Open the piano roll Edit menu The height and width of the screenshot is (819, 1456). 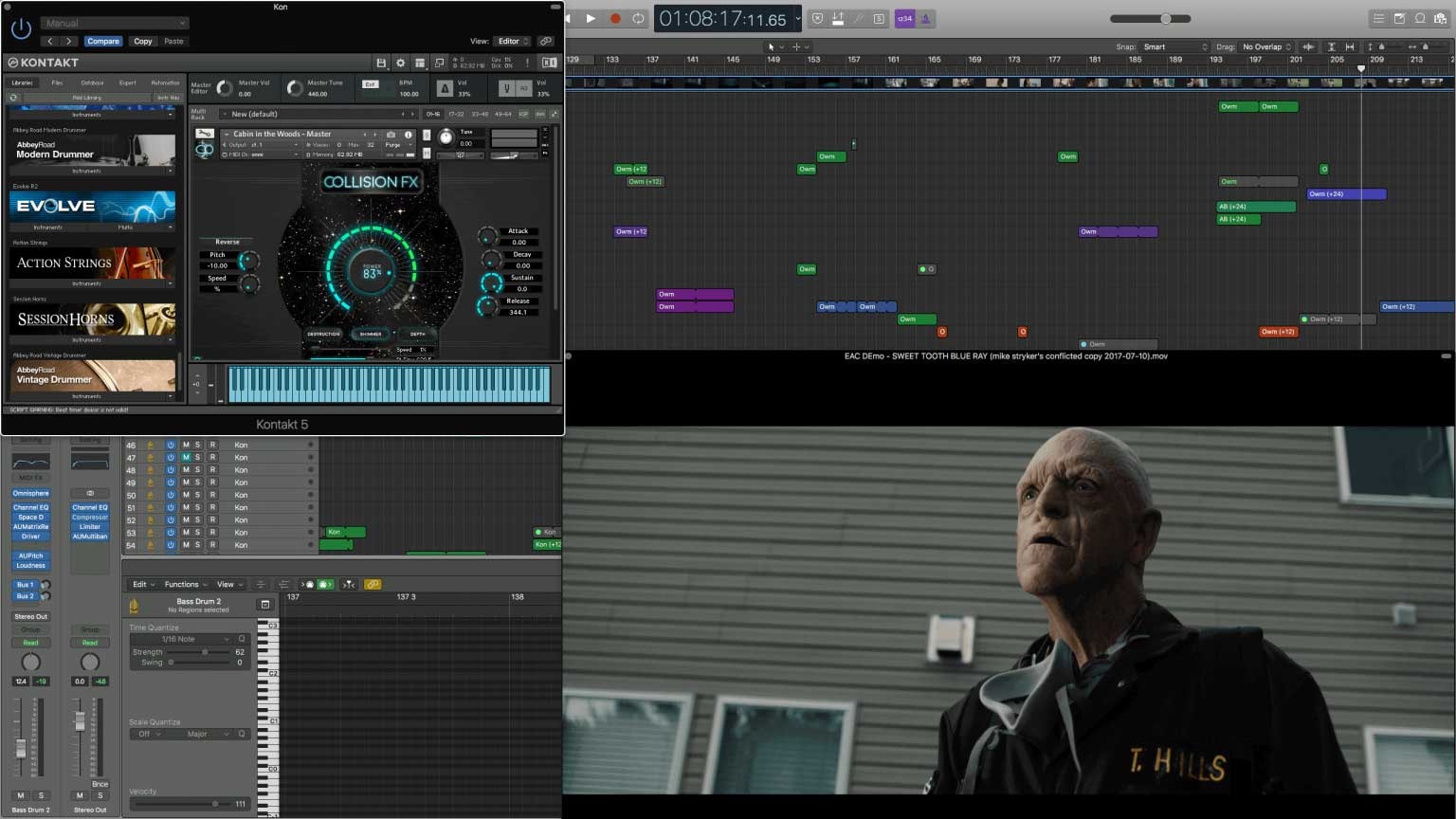142,585
